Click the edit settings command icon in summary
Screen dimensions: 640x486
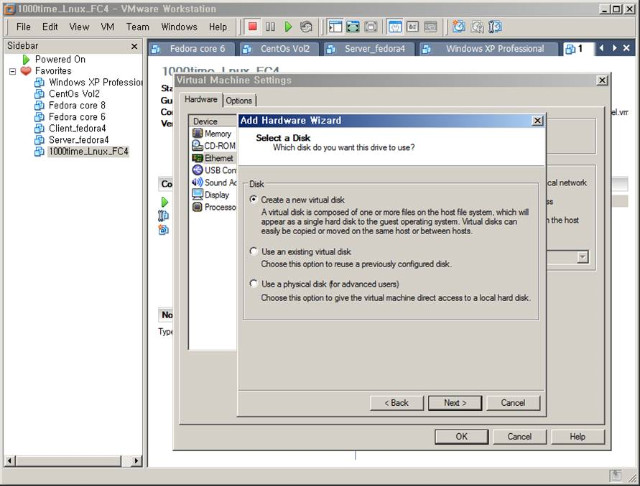[x=164, y=215]
